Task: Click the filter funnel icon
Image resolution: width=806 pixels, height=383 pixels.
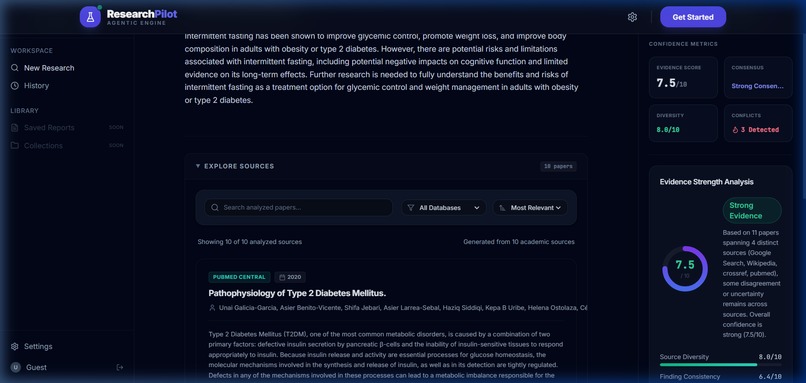Action: 411,208
